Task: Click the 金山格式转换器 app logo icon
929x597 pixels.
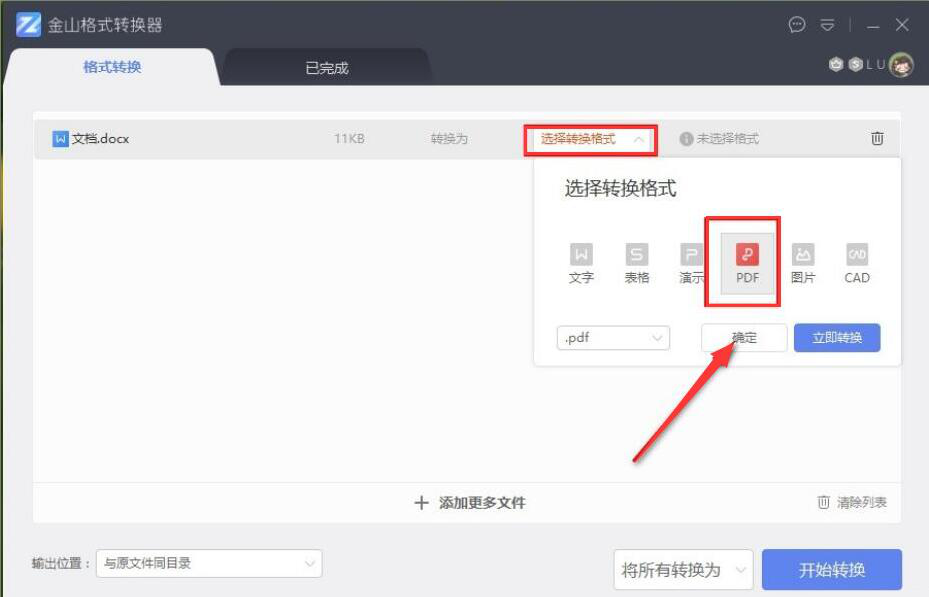Action: tap(28, 25)
